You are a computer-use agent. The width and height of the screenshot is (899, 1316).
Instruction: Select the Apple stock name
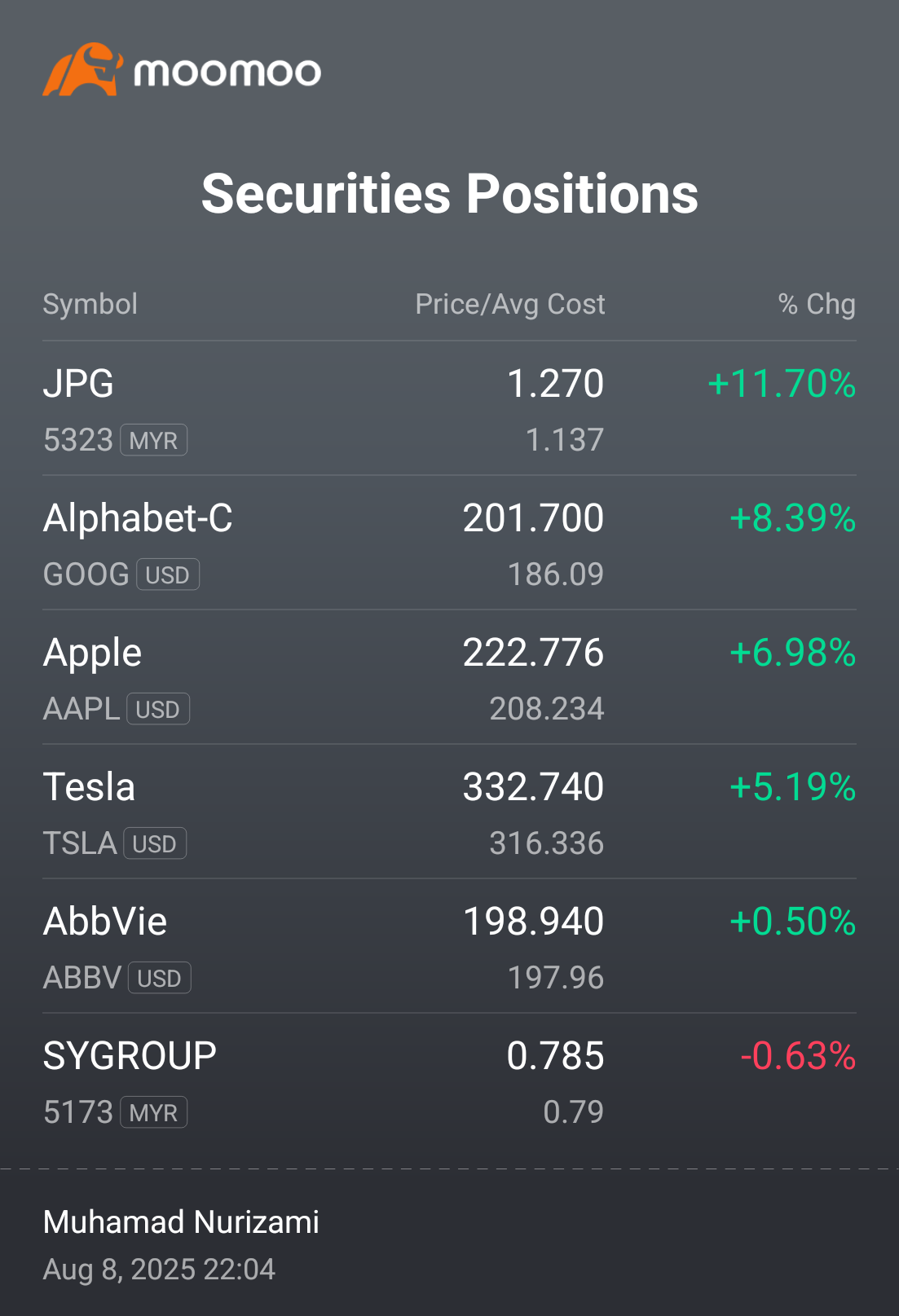click(92, 654)
